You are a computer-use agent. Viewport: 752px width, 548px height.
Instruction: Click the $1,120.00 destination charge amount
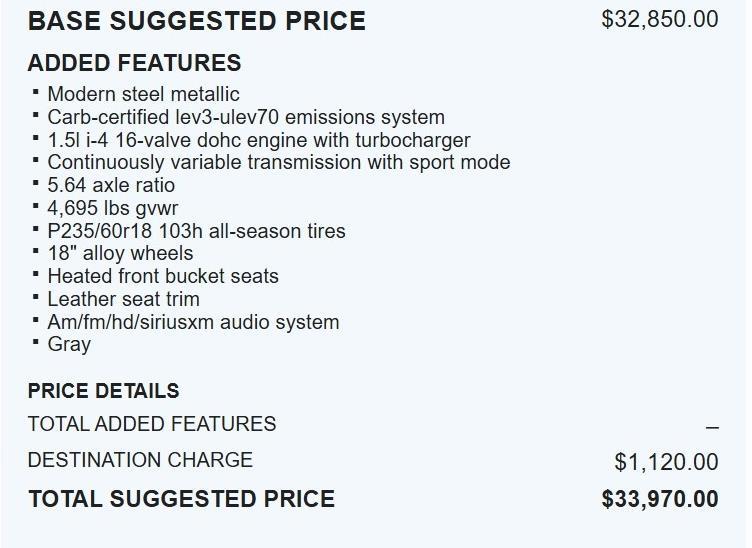point(666,461)
